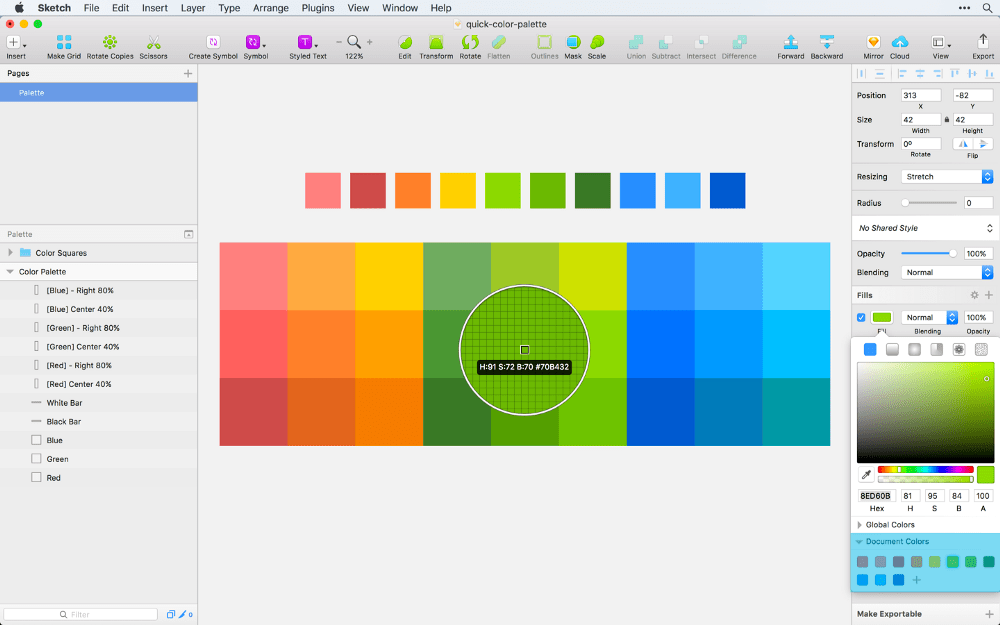Open the Arrange menu

(270, 8)
